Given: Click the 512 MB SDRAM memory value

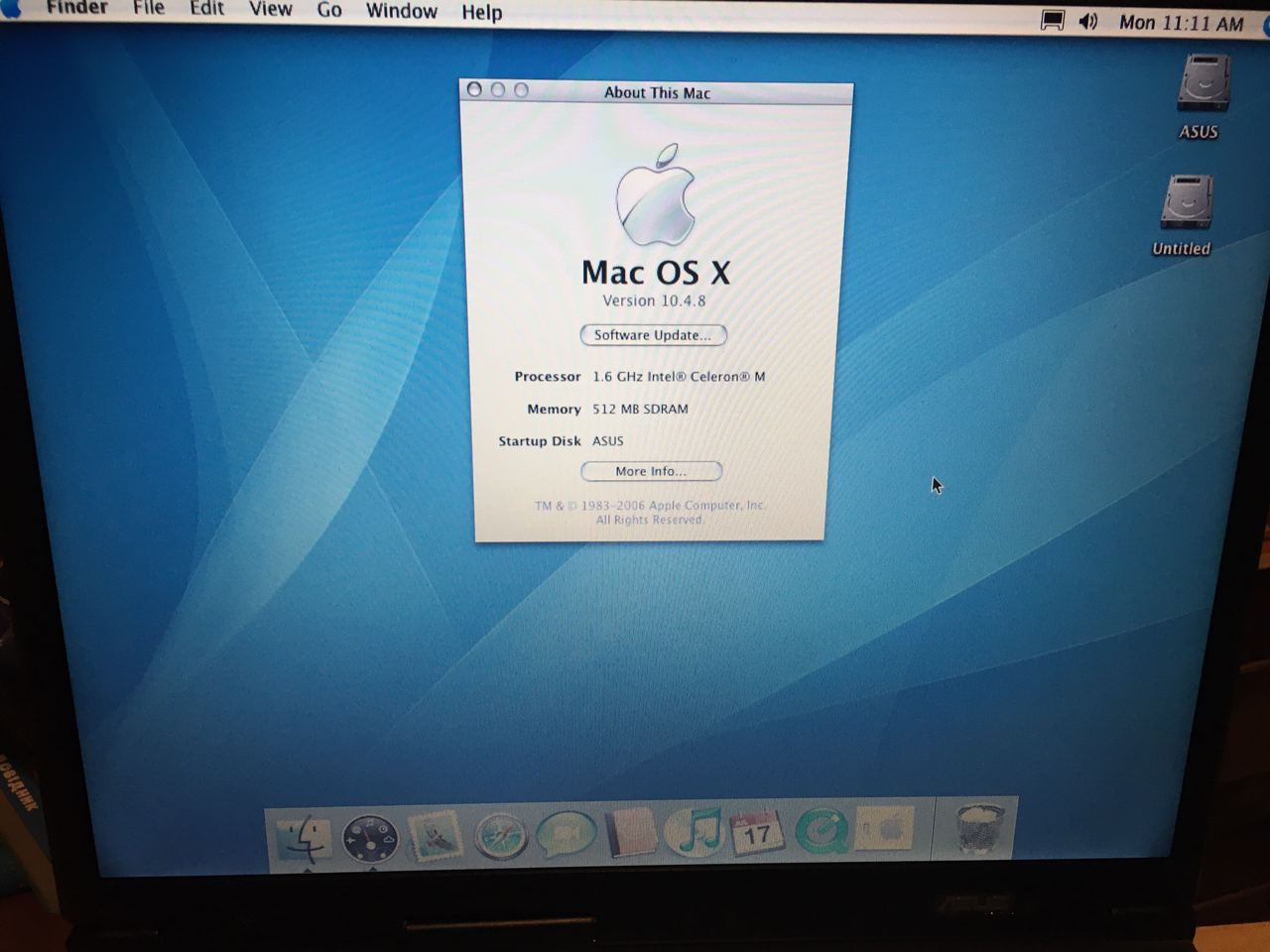Looking at the screenshot, I should point(640,409).
